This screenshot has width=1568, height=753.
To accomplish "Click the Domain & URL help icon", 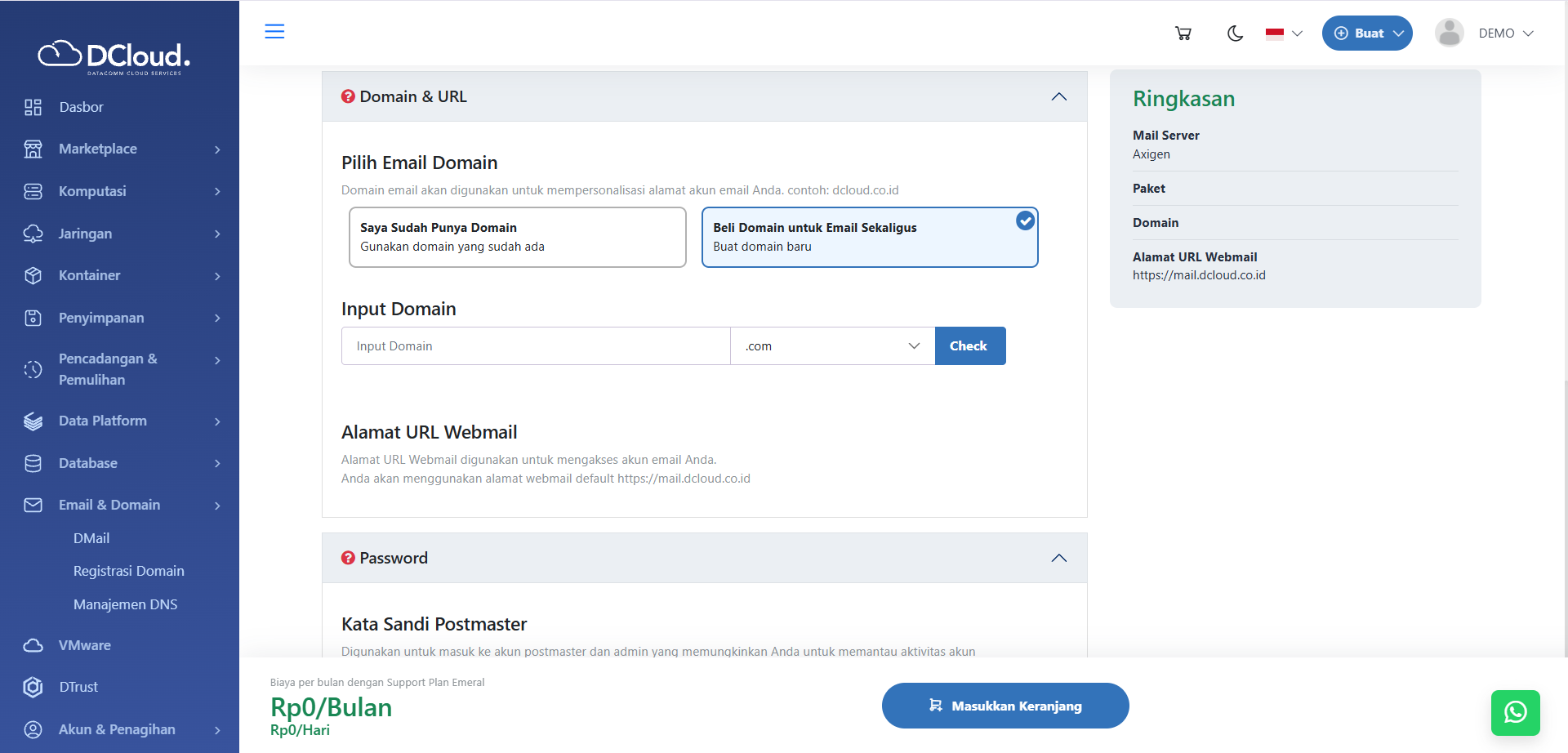I will pos(348,96).
